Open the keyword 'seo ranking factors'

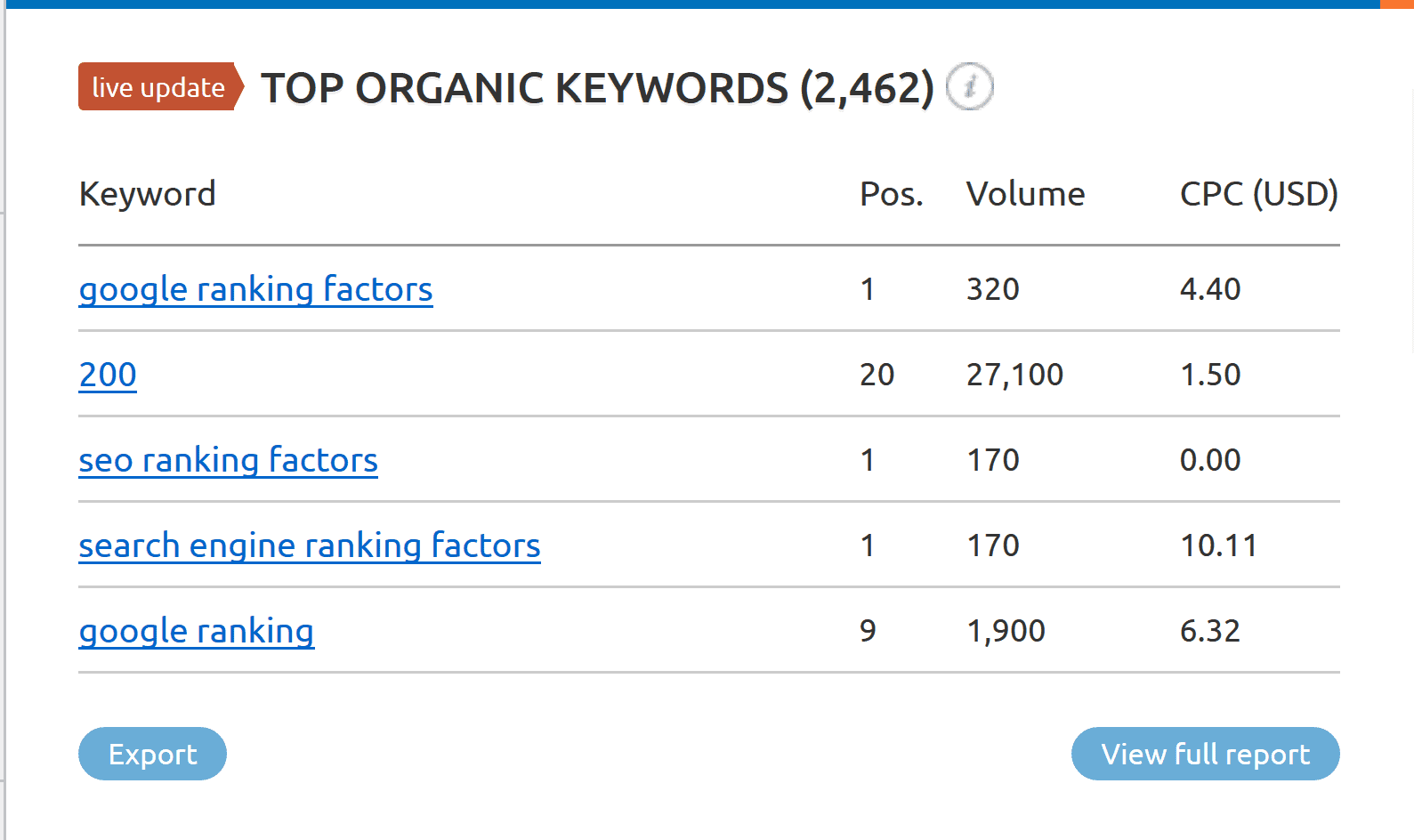(228, 460)
